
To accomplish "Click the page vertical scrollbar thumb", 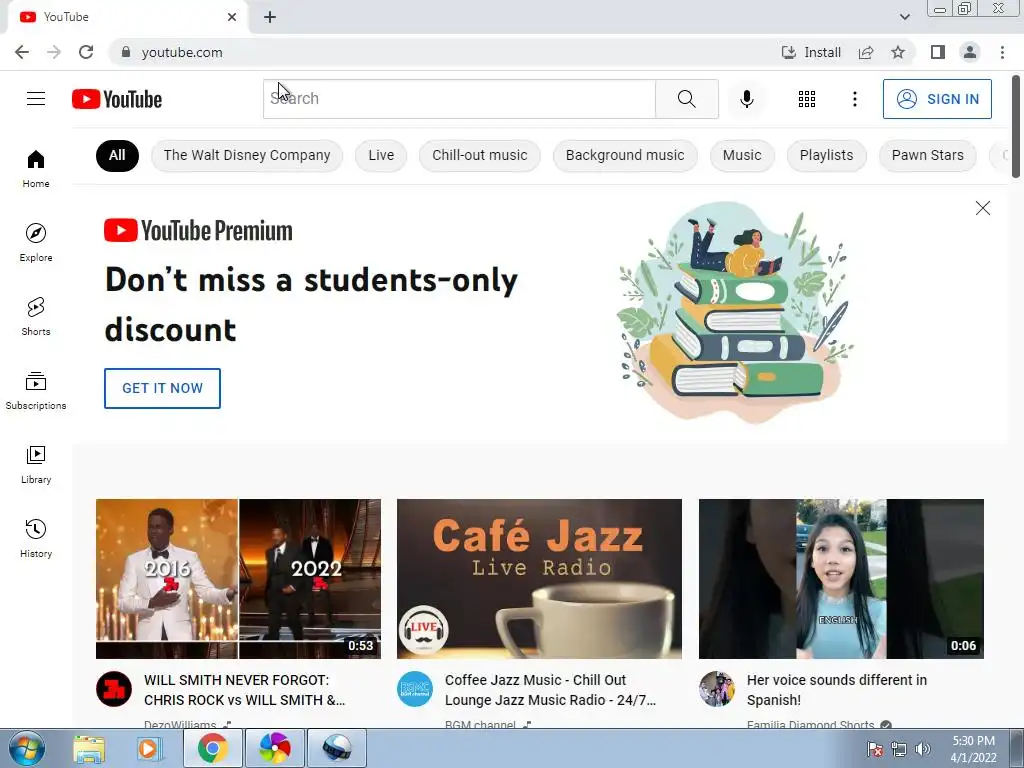I will (1016, 126).
